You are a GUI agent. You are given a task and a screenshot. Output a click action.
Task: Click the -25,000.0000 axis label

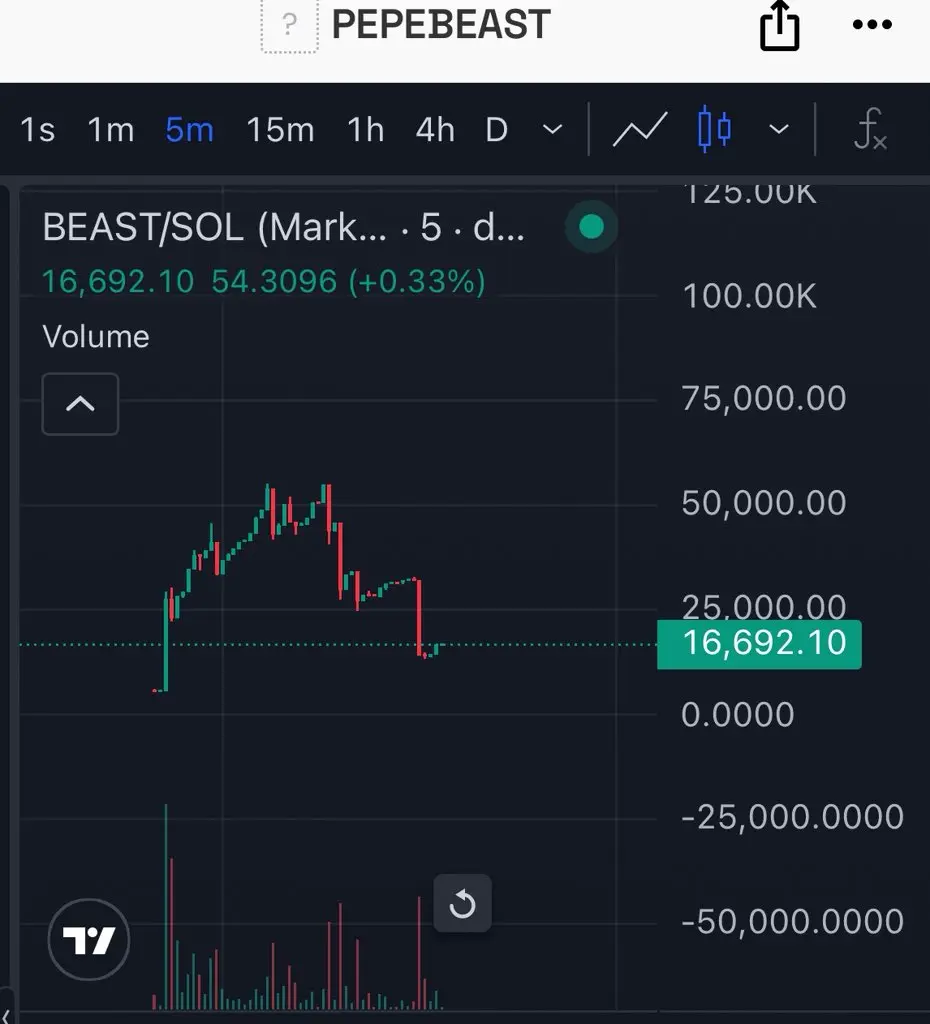pos(792,817)
